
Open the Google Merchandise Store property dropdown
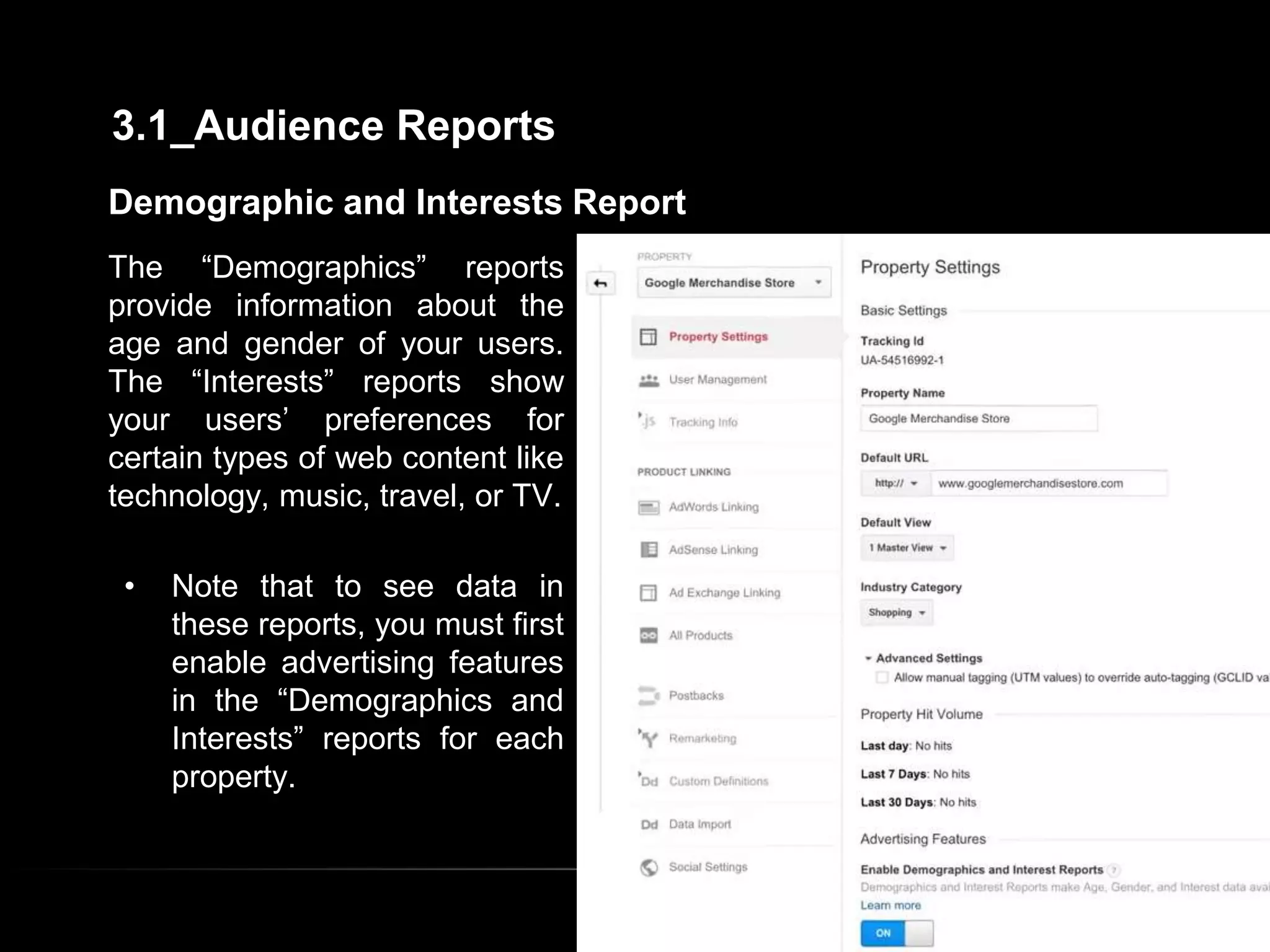(x=734, y=283)
